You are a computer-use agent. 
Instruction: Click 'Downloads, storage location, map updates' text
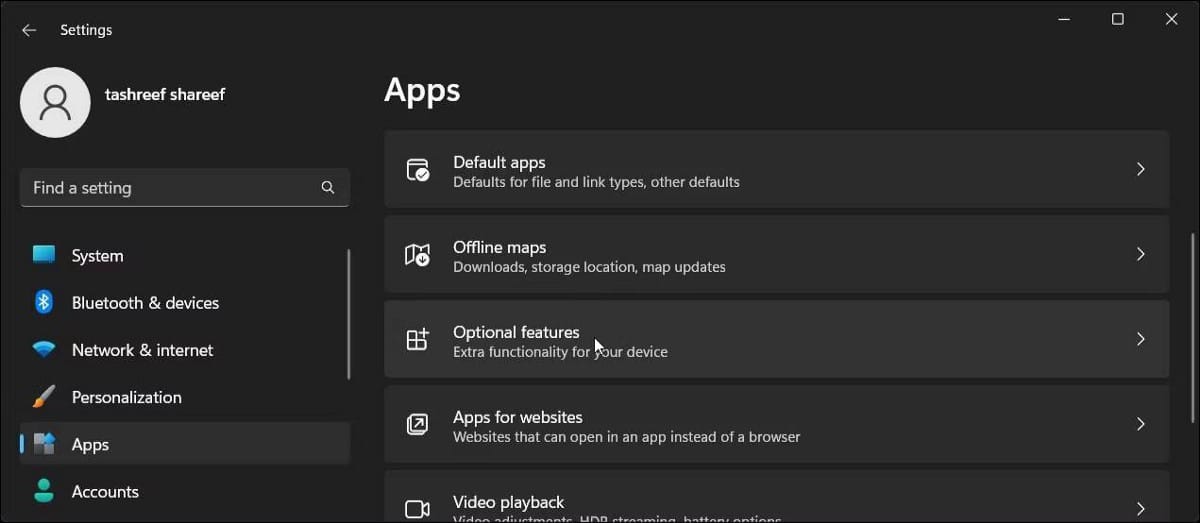point(589,267)
